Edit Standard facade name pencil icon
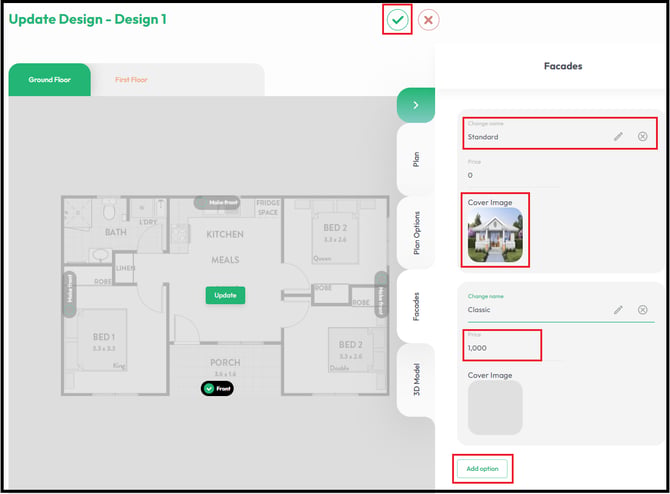 618,137
